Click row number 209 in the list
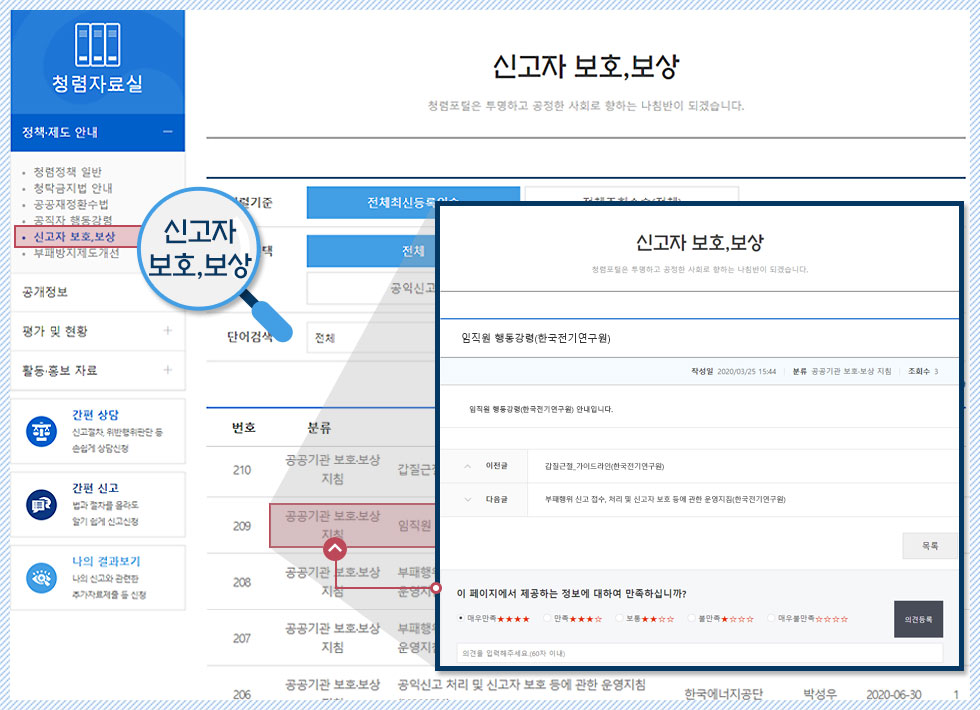 click(242, 526)
